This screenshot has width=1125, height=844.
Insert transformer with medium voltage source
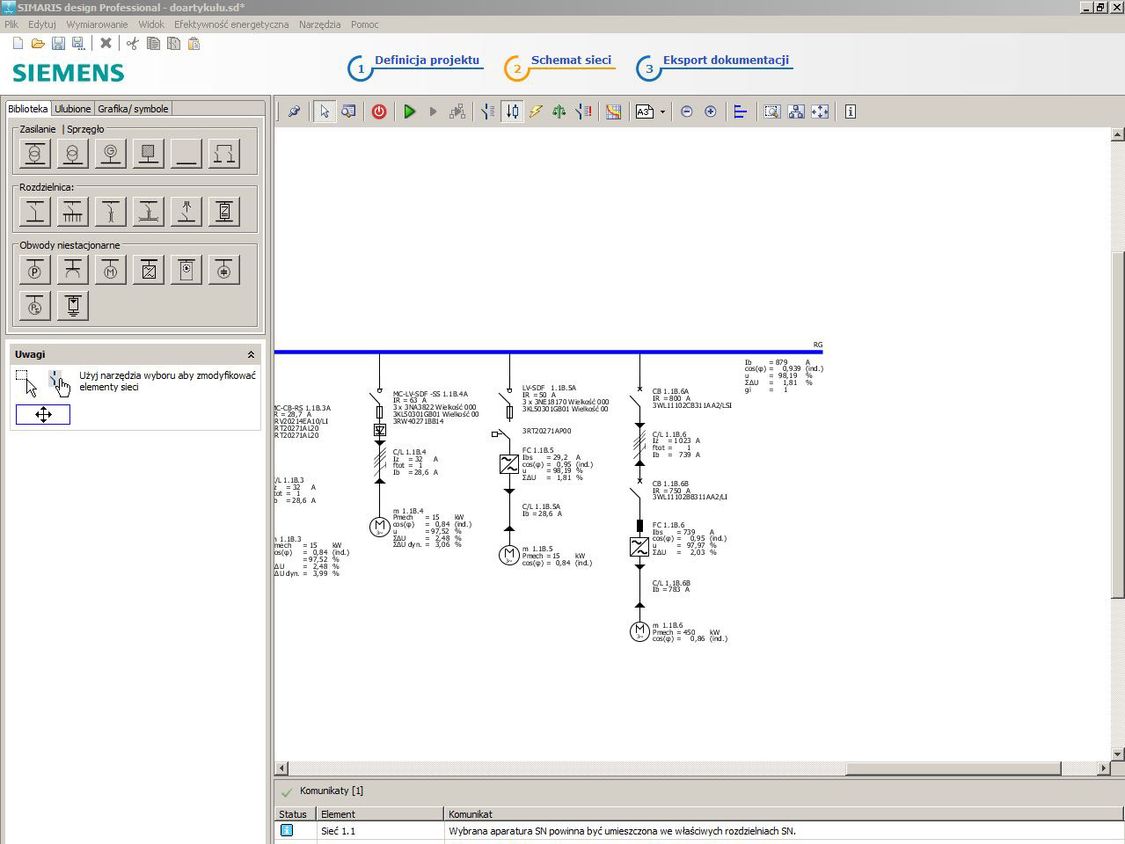pyautogui.click(x=34, y=153)
